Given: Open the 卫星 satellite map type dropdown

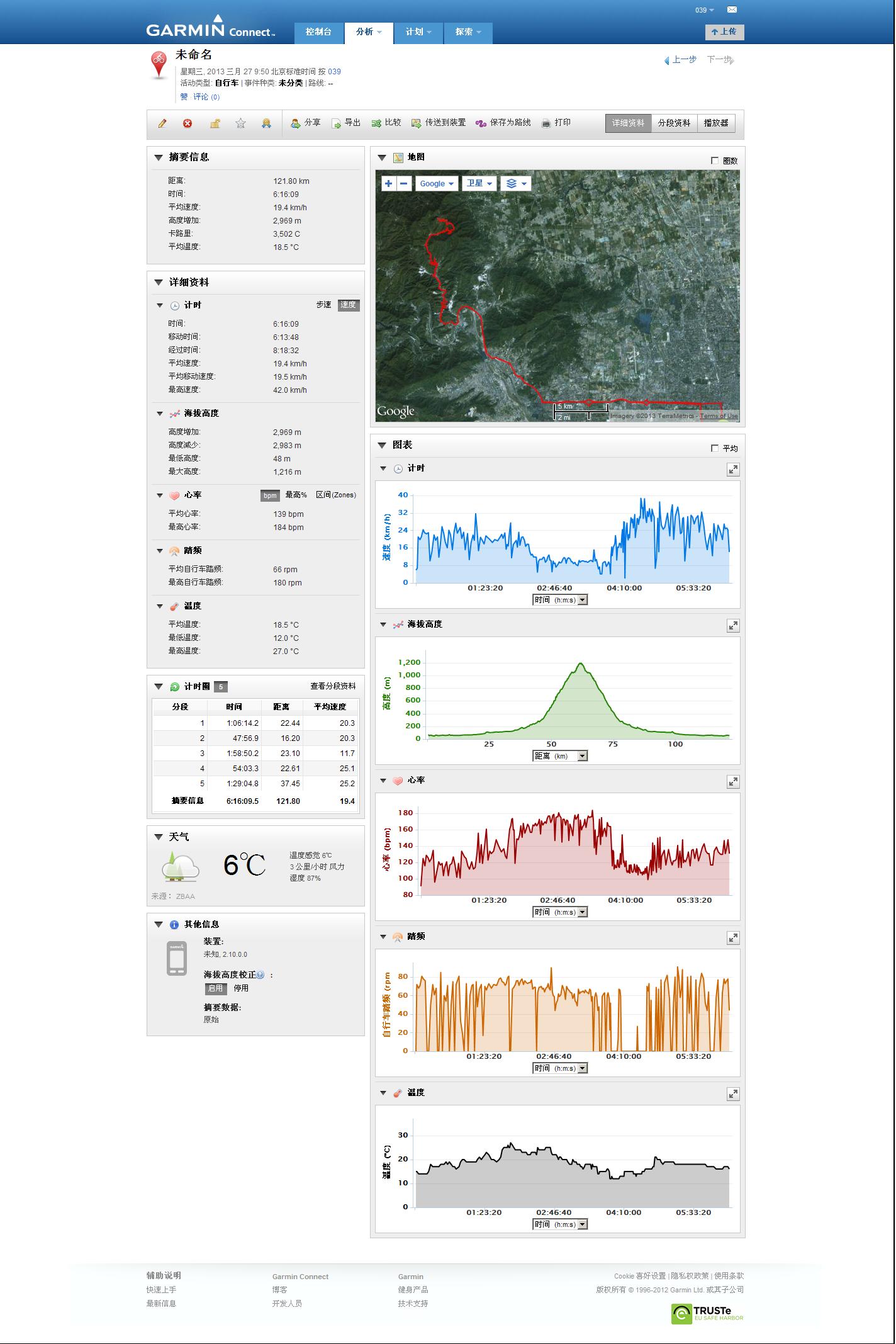Looking at the screenshot, I should point(479,183).
